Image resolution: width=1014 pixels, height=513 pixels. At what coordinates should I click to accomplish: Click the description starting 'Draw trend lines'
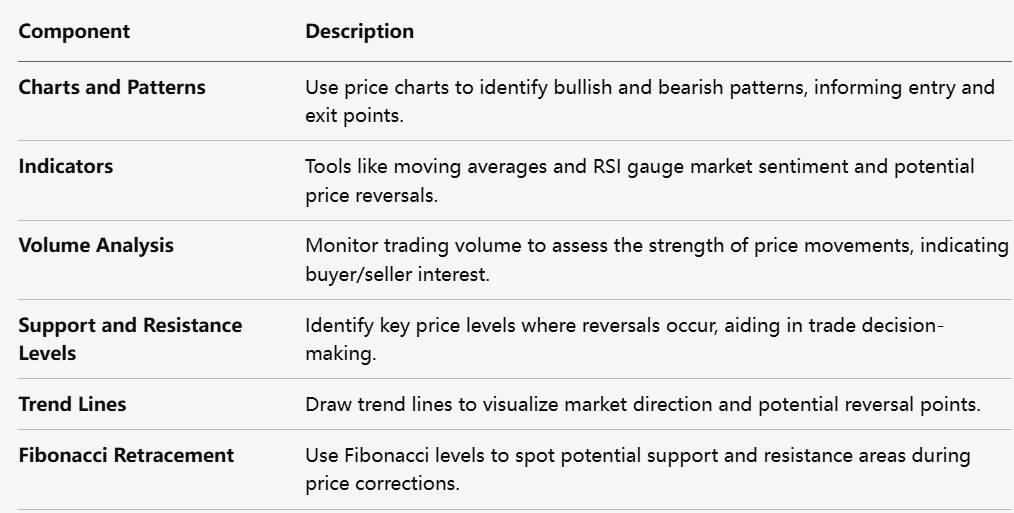(643, 404)
